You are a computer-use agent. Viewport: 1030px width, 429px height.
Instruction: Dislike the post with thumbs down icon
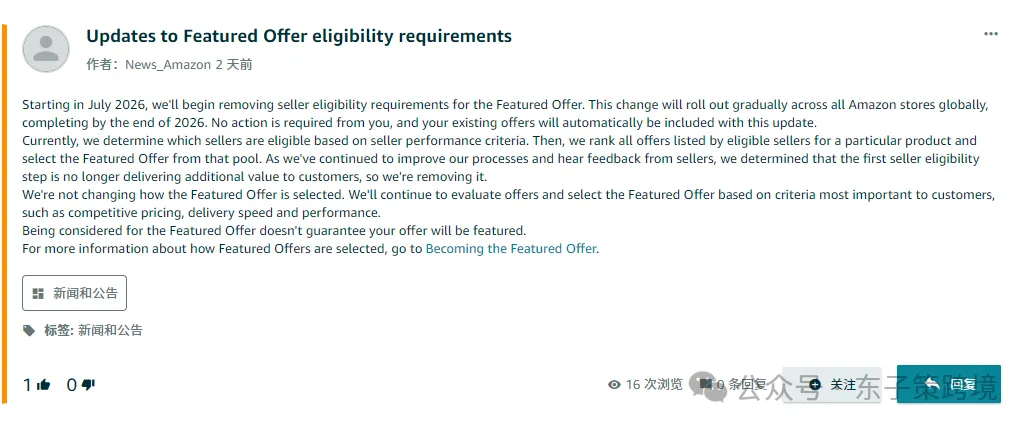[89, 385]
